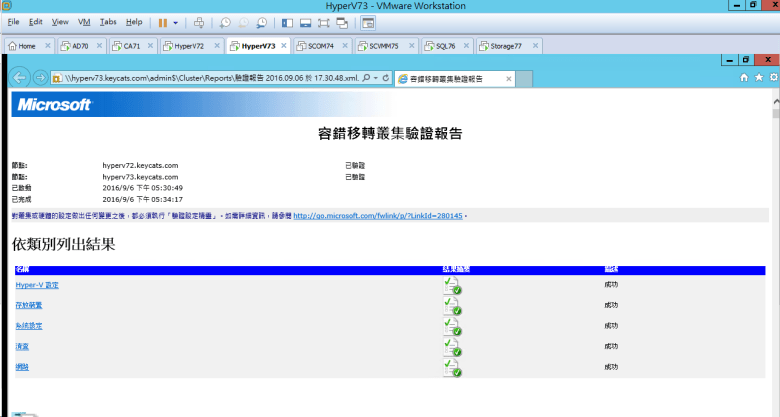Screen dimensions: 780x417
Task: Open IE favorites star icon
Action: (759, 77)
